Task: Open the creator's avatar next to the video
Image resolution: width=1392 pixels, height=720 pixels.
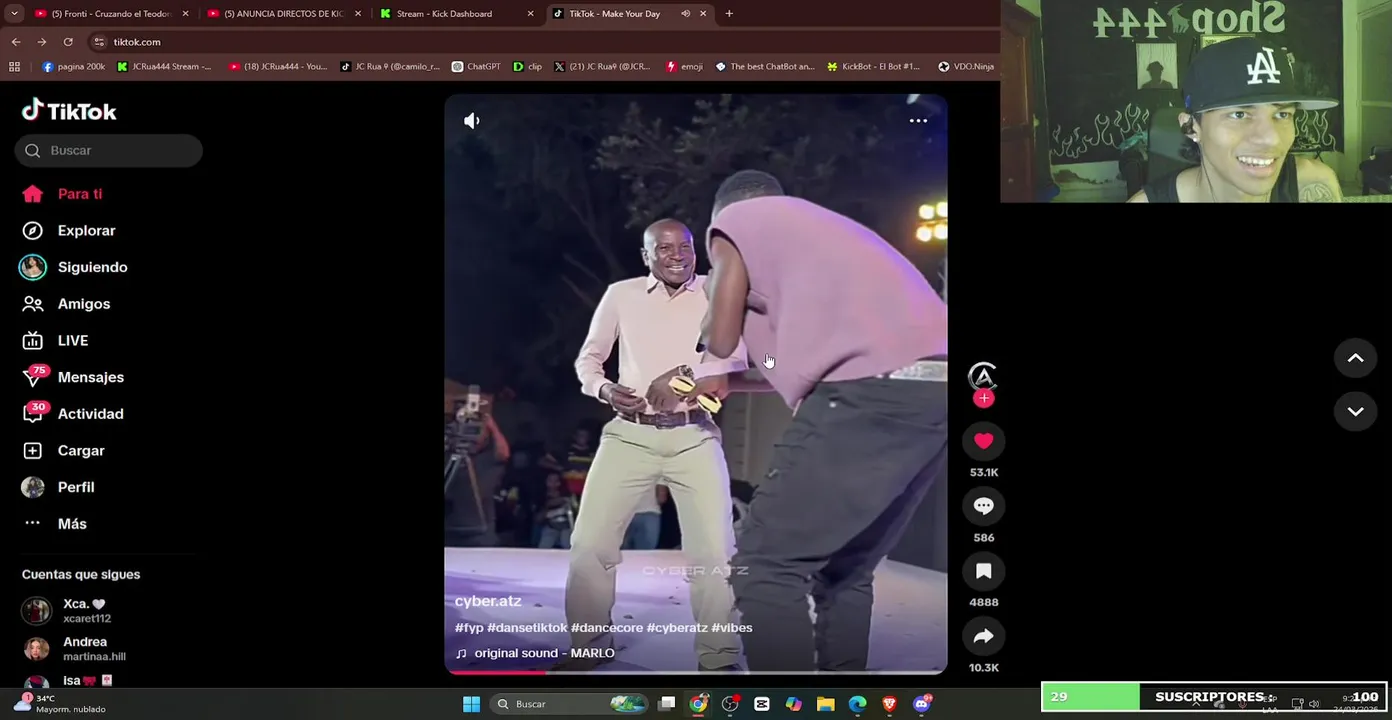Action: tap(984, 376)
